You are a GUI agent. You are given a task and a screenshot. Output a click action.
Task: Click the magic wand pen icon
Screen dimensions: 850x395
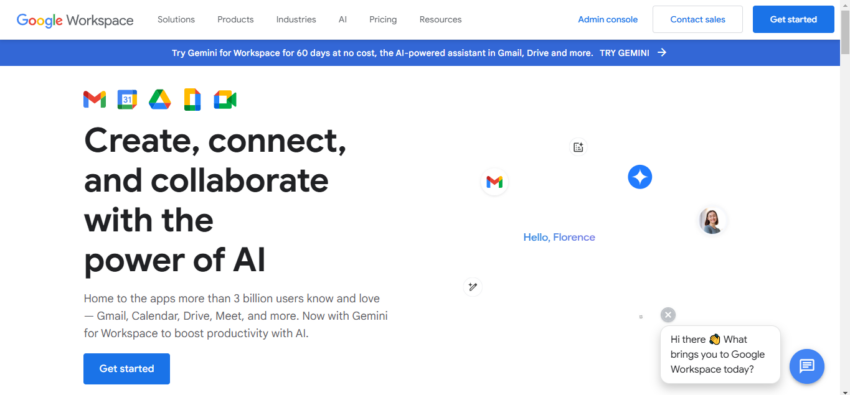[473, 287]
